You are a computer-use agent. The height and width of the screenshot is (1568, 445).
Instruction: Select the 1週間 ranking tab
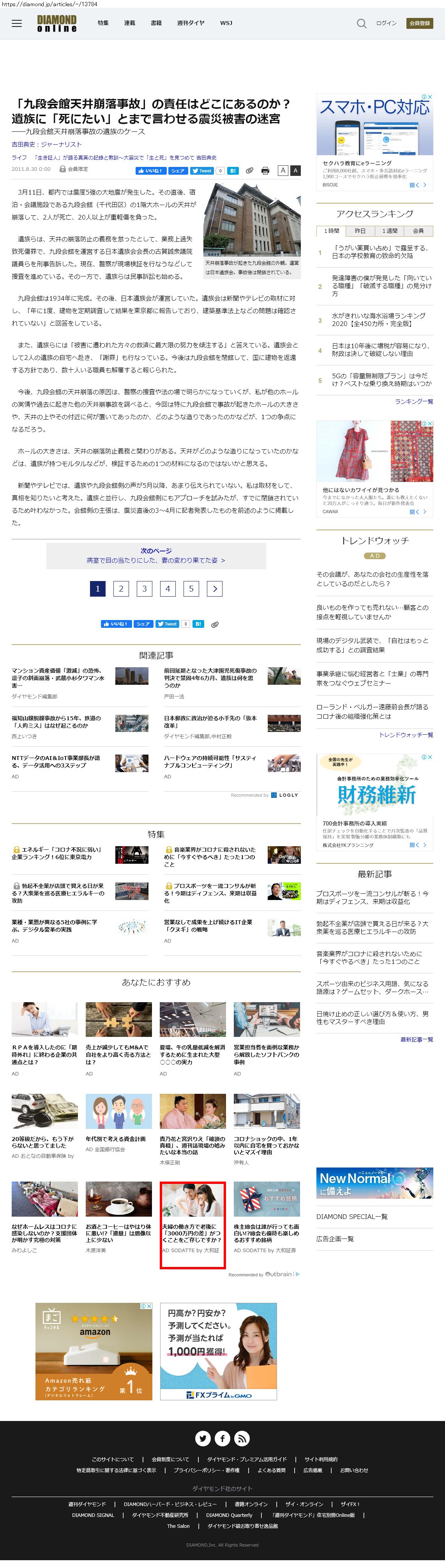click(389, 231)
